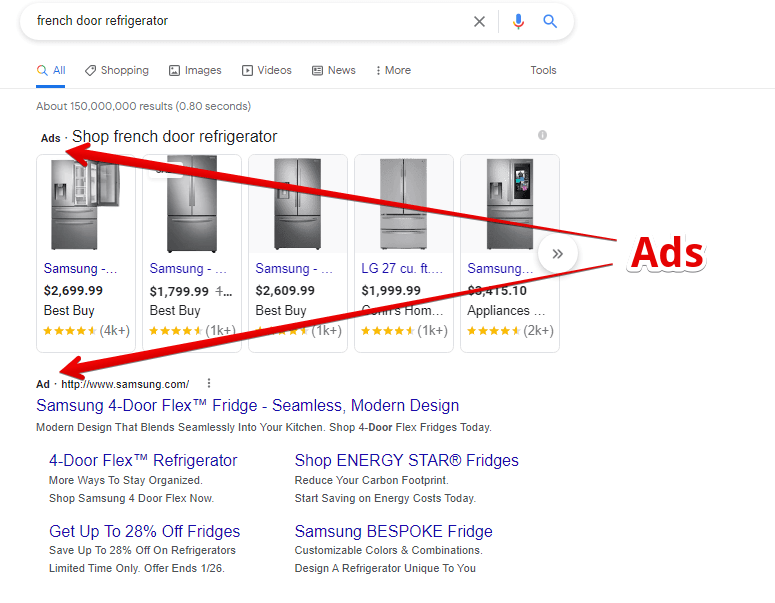Open the 4-Door Flex Refrigerator sitelink

[143, 460]
